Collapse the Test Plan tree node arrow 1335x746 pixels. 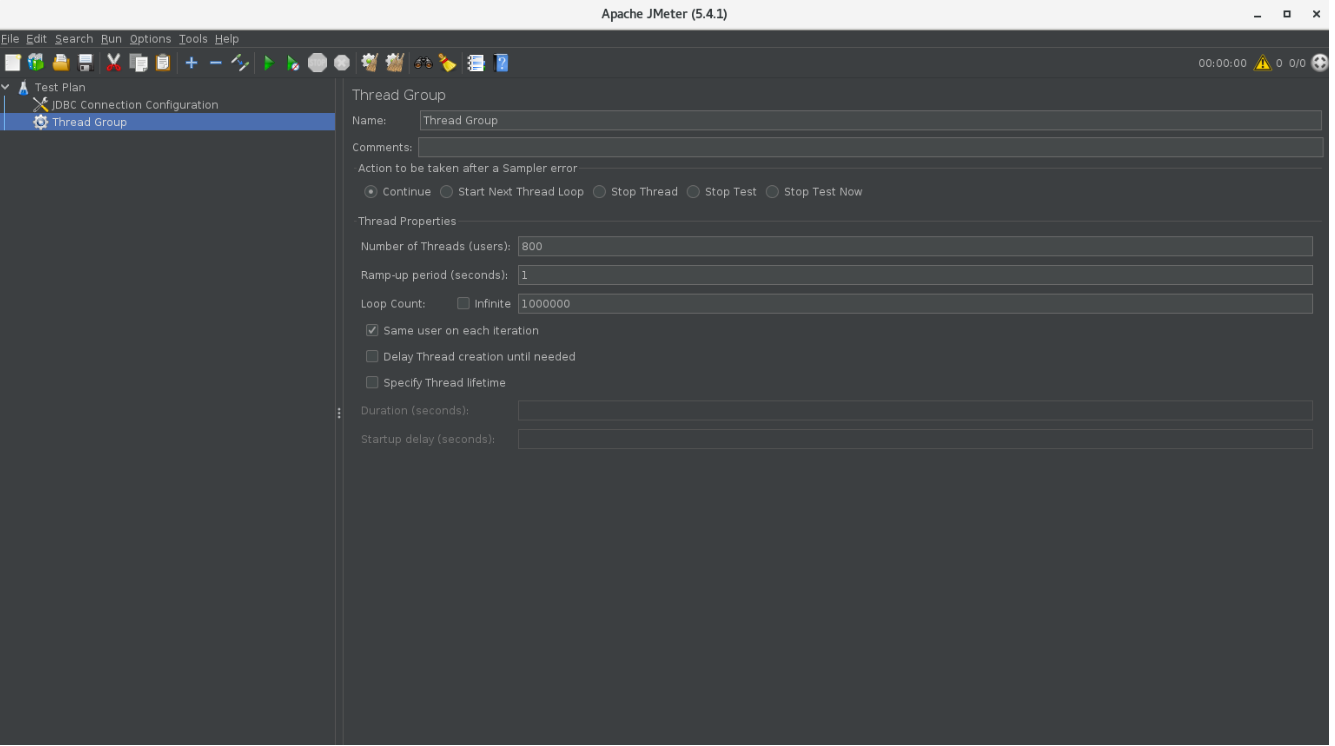[6, 87]
